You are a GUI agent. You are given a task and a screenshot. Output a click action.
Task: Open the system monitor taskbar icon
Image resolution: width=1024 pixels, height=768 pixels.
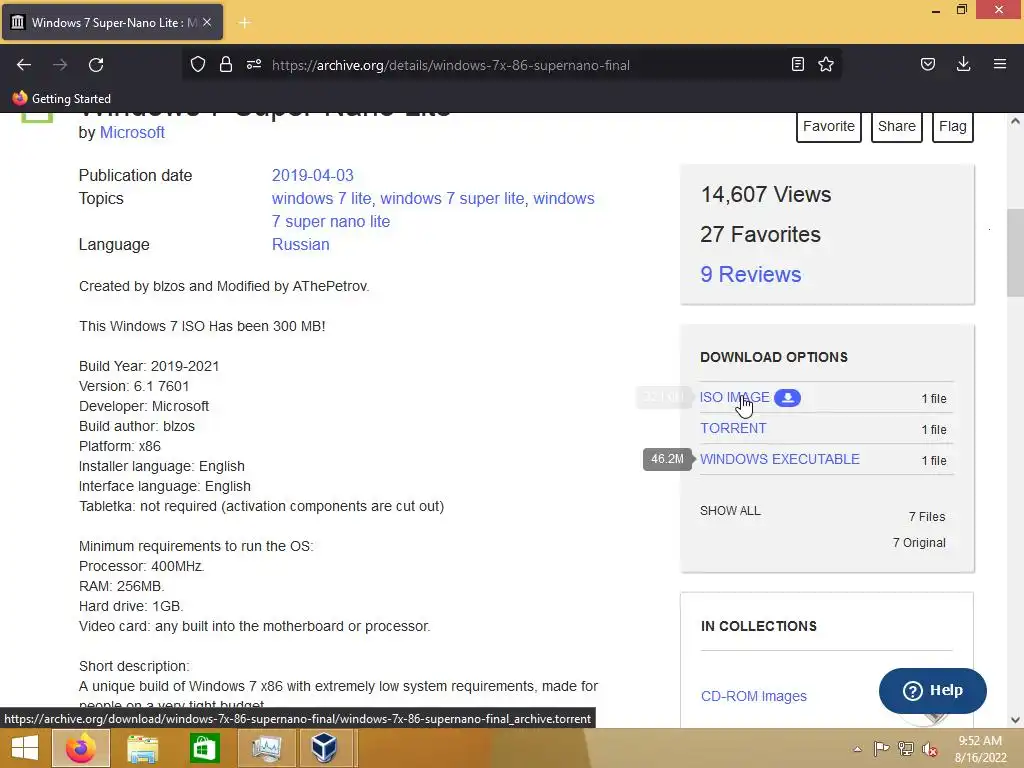pos(266,748)
